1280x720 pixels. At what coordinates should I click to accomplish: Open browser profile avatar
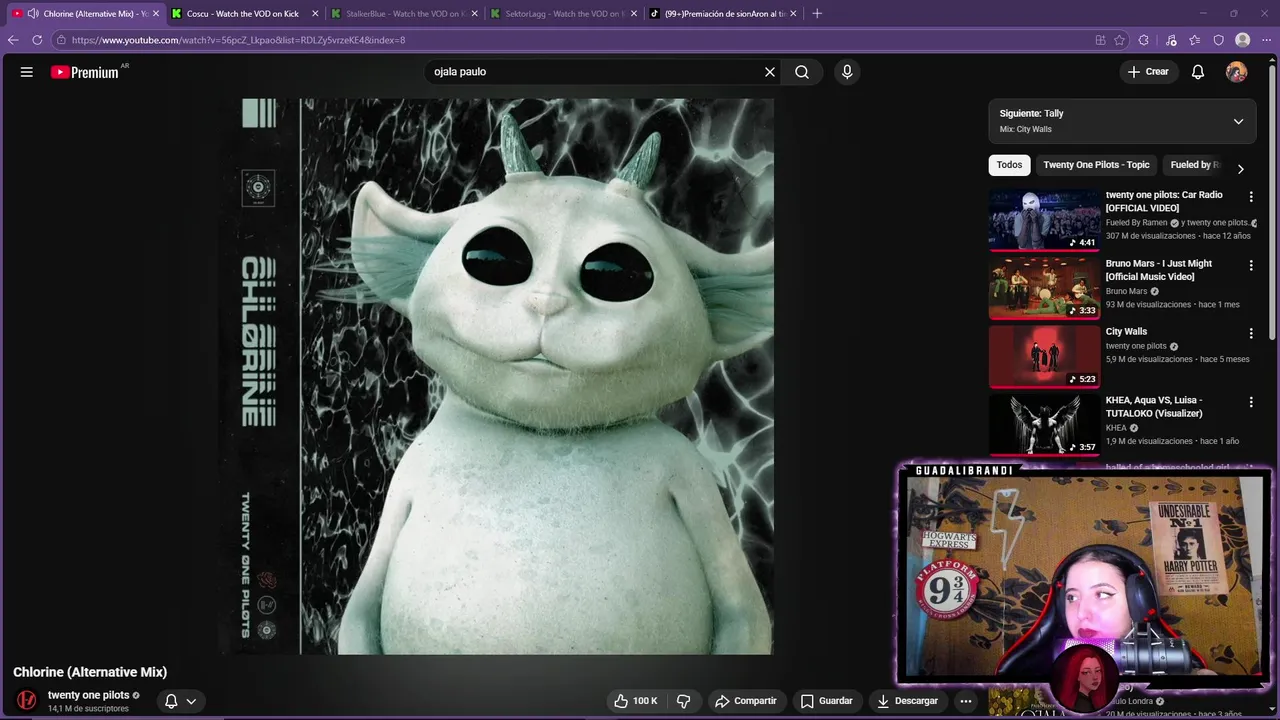(1243, 40)
